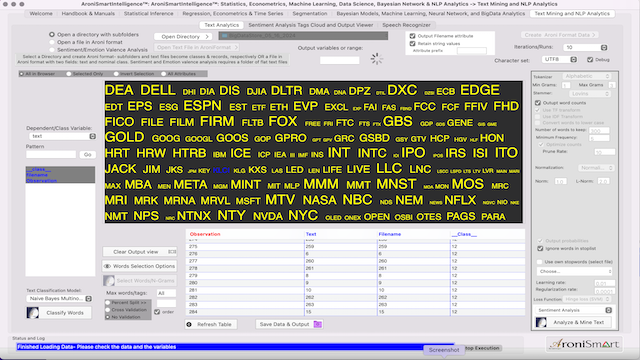Viewport: 640px width, 360px height.
Task: Click the purple folder icon on Save Data & Output
Action: click(318, 324)
